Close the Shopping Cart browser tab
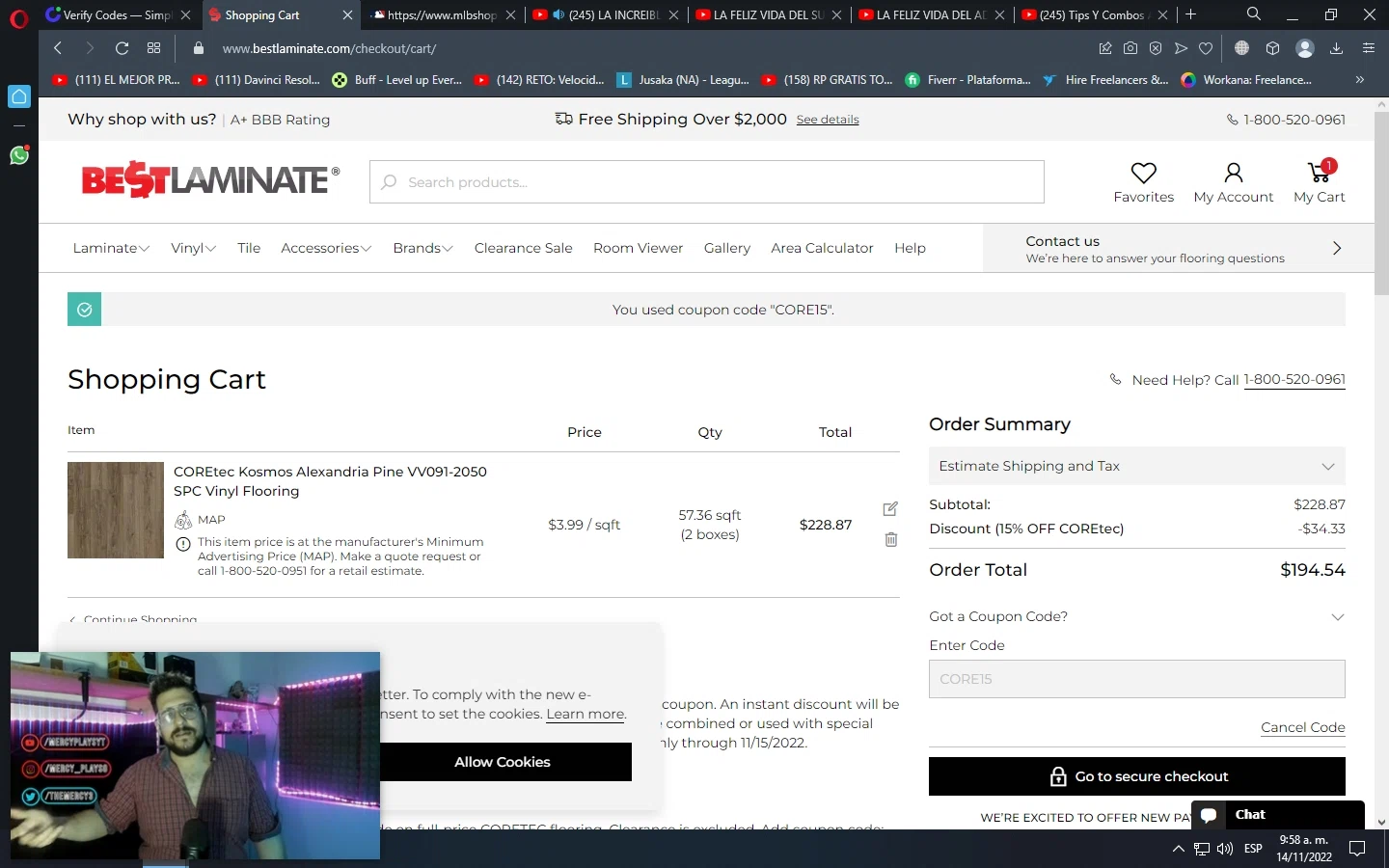The width and height of the screenshot is (1389, 868). [x=347, y=14]
